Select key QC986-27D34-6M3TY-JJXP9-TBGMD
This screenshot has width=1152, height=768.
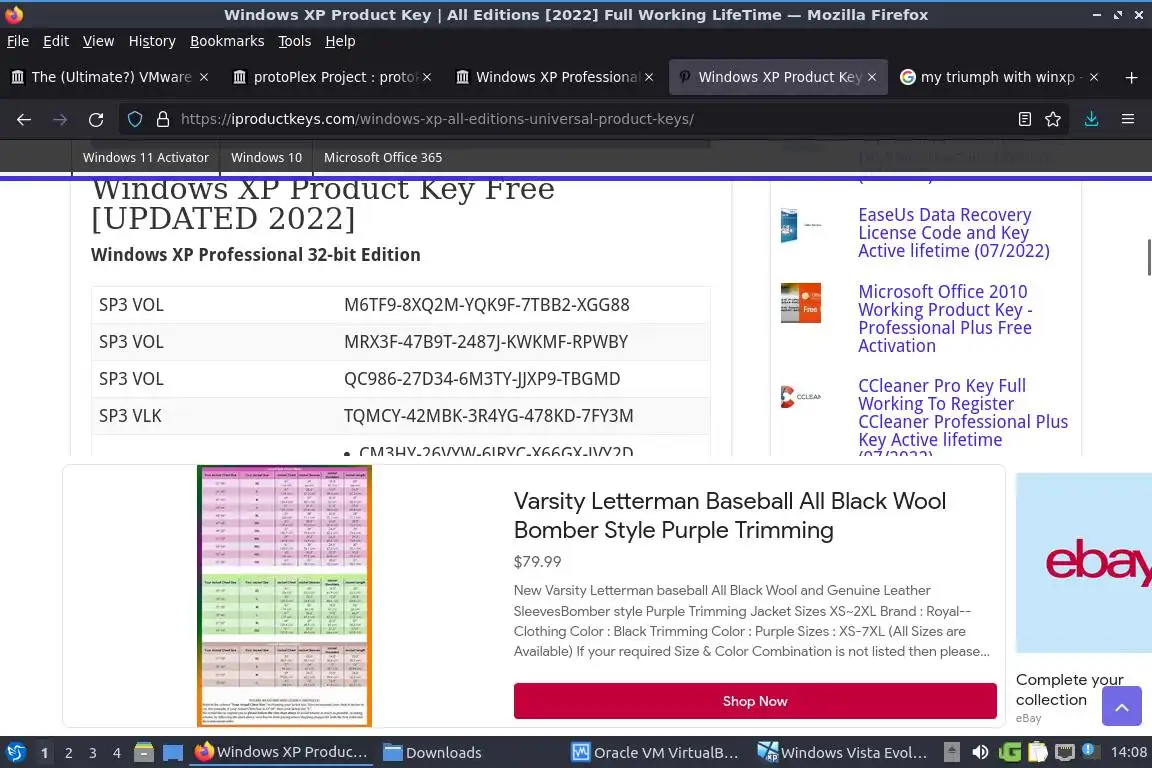(482, 378)
